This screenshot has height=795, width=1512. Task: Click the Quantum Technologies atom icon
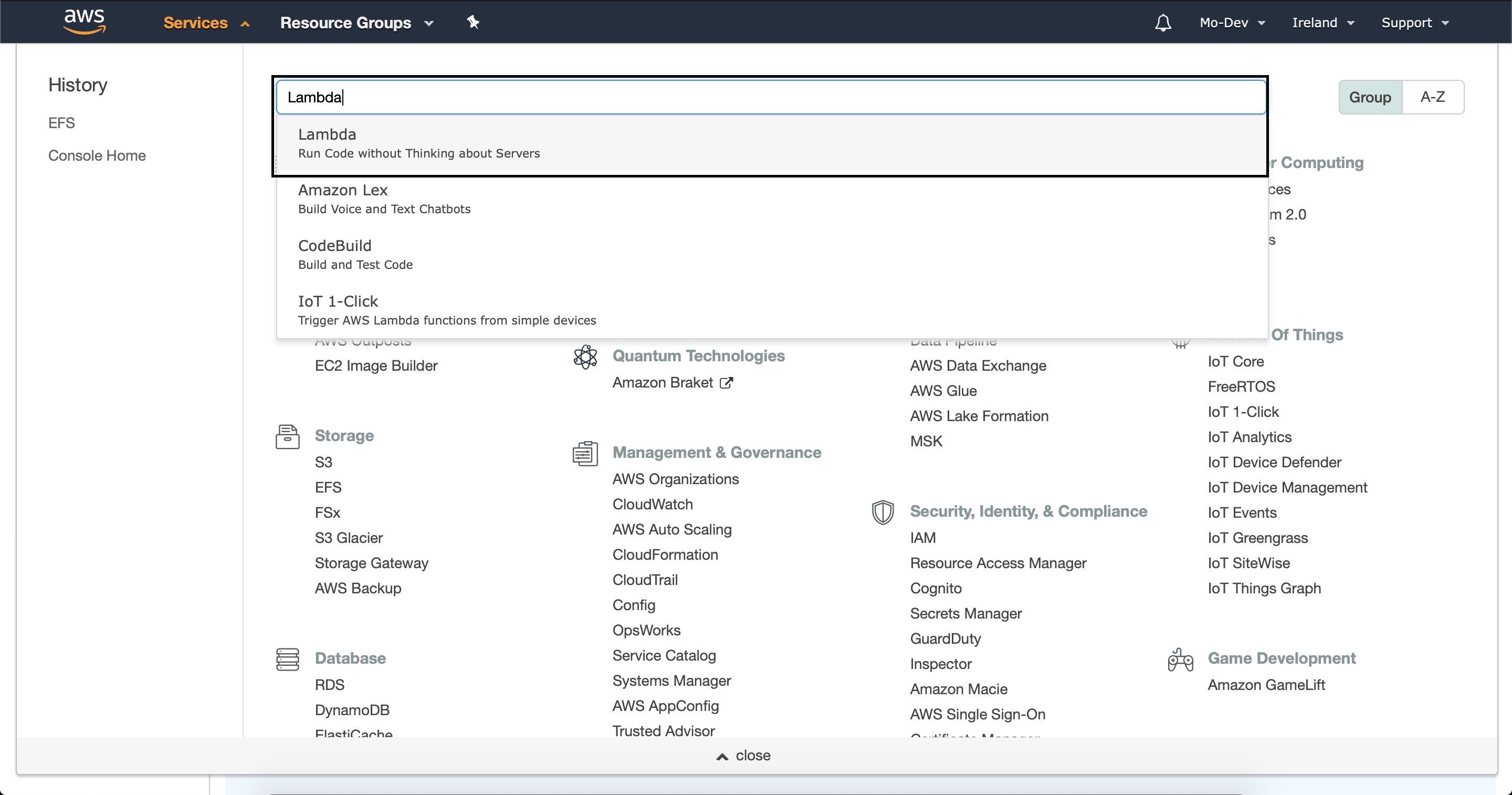pos(585,357)
